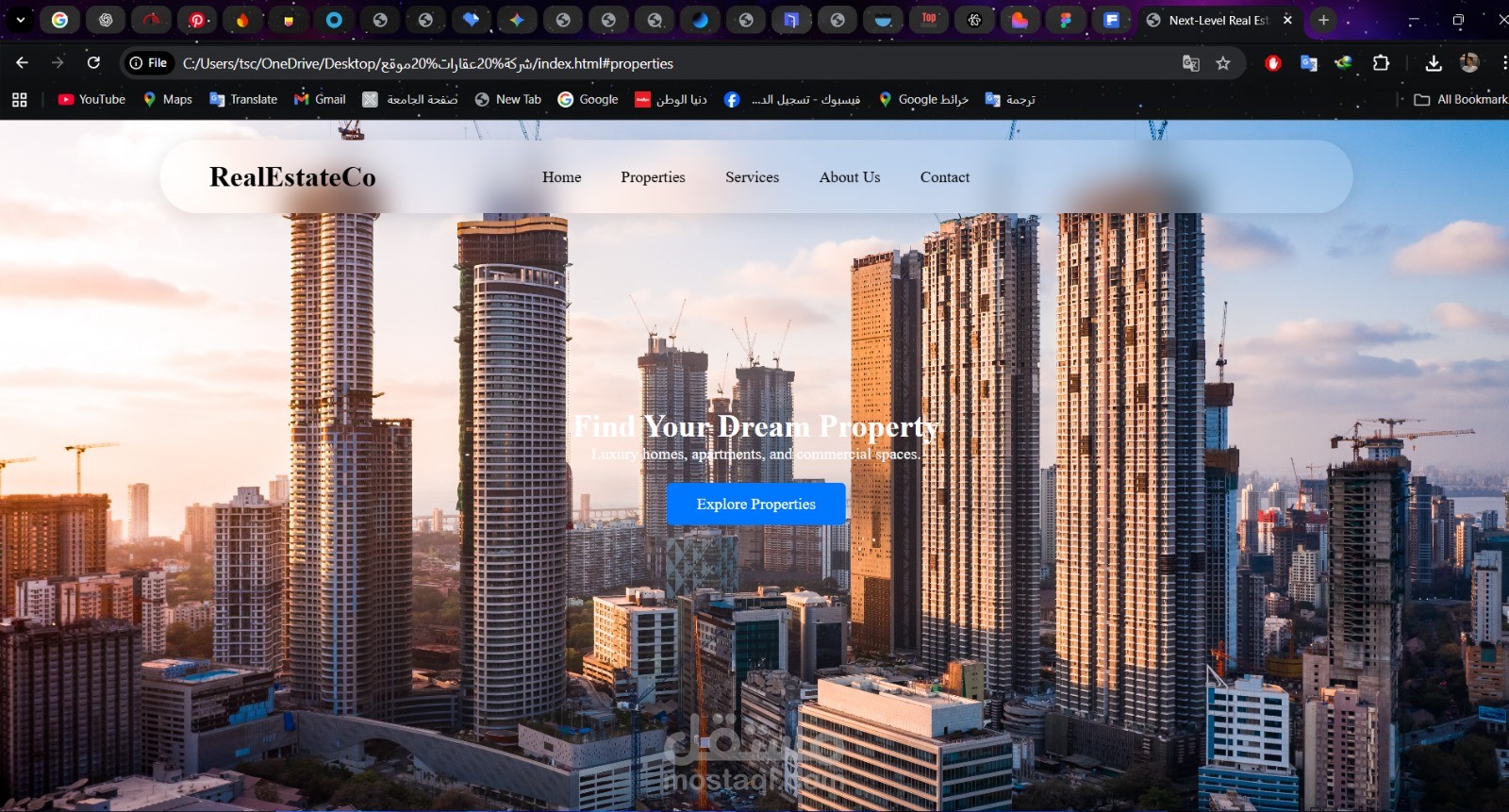Viewport: 1509px width, 812px height.
Task: Switch to the Gemini sparkle tab
Action: pos(517,20)
